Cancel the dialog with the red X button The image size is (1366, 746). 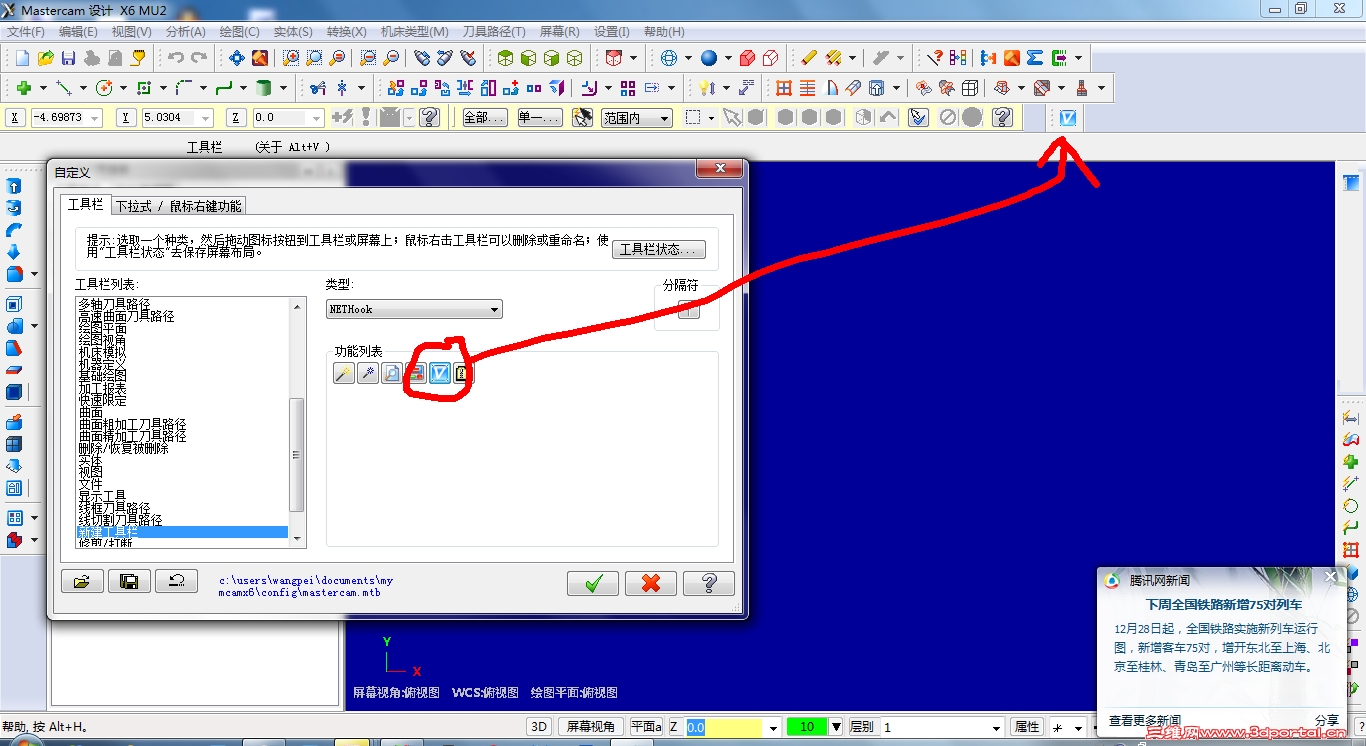pyautogui.click(x=651, y=583)
